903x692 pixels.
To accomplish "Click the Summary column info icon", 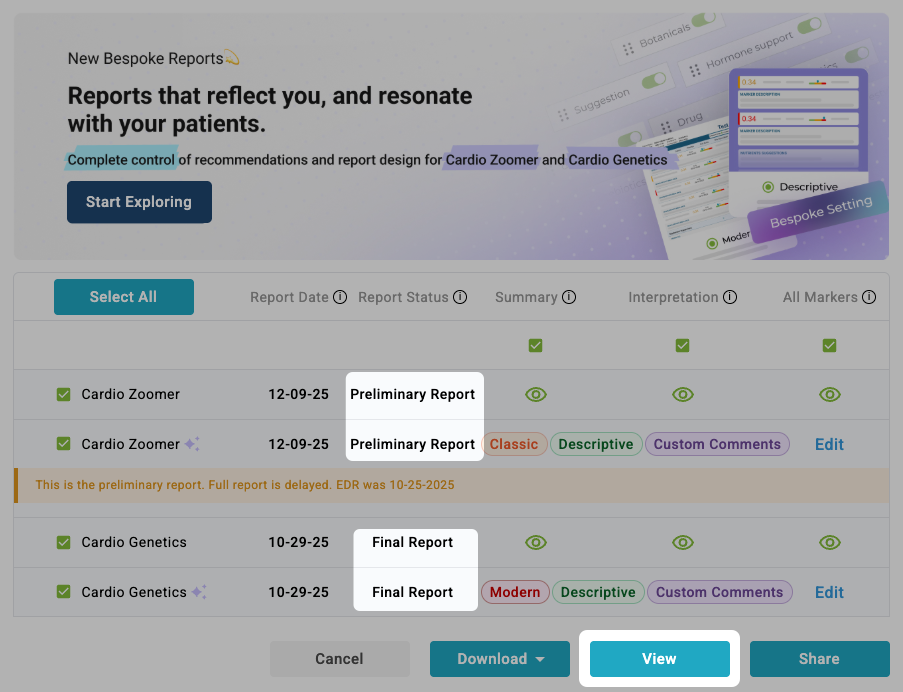I will [569, 297].
